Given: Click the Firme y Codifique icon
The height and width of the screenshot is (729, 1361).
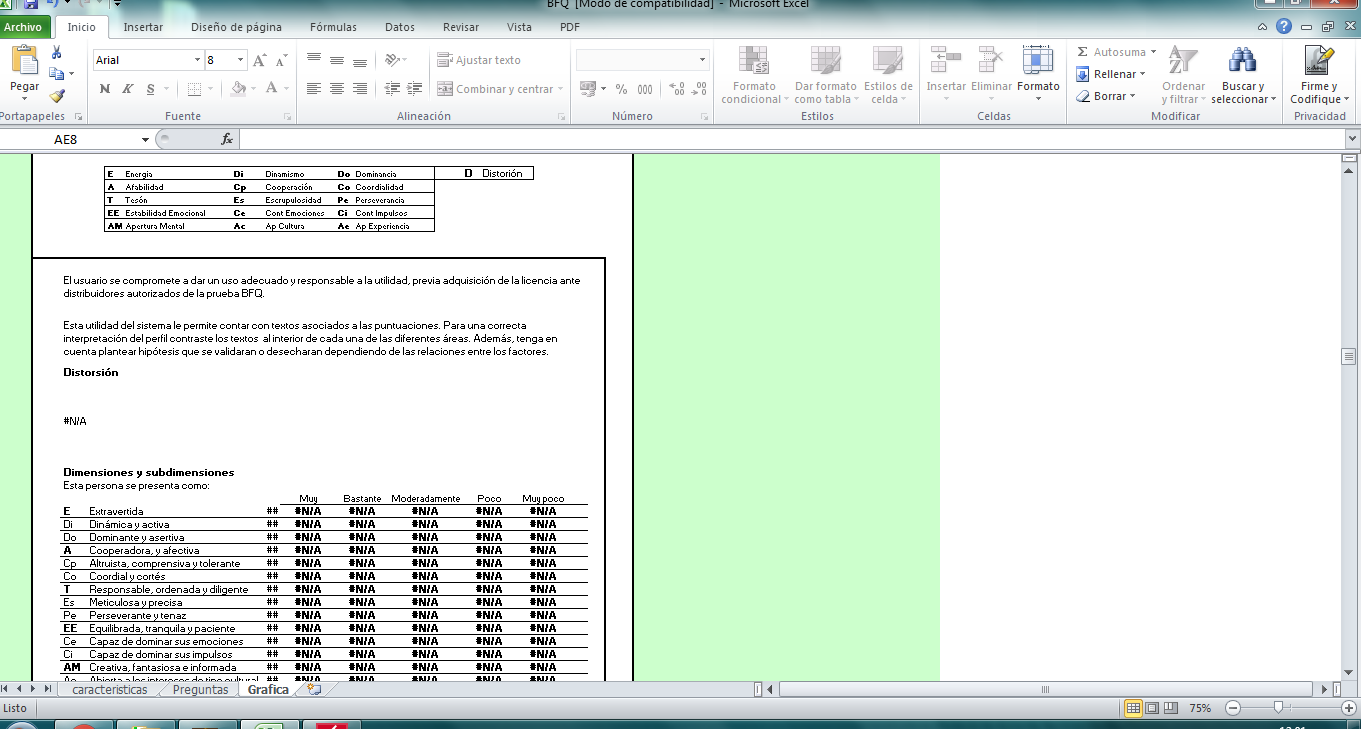Looking at the screenshot, I should (x=1320, y=62).
